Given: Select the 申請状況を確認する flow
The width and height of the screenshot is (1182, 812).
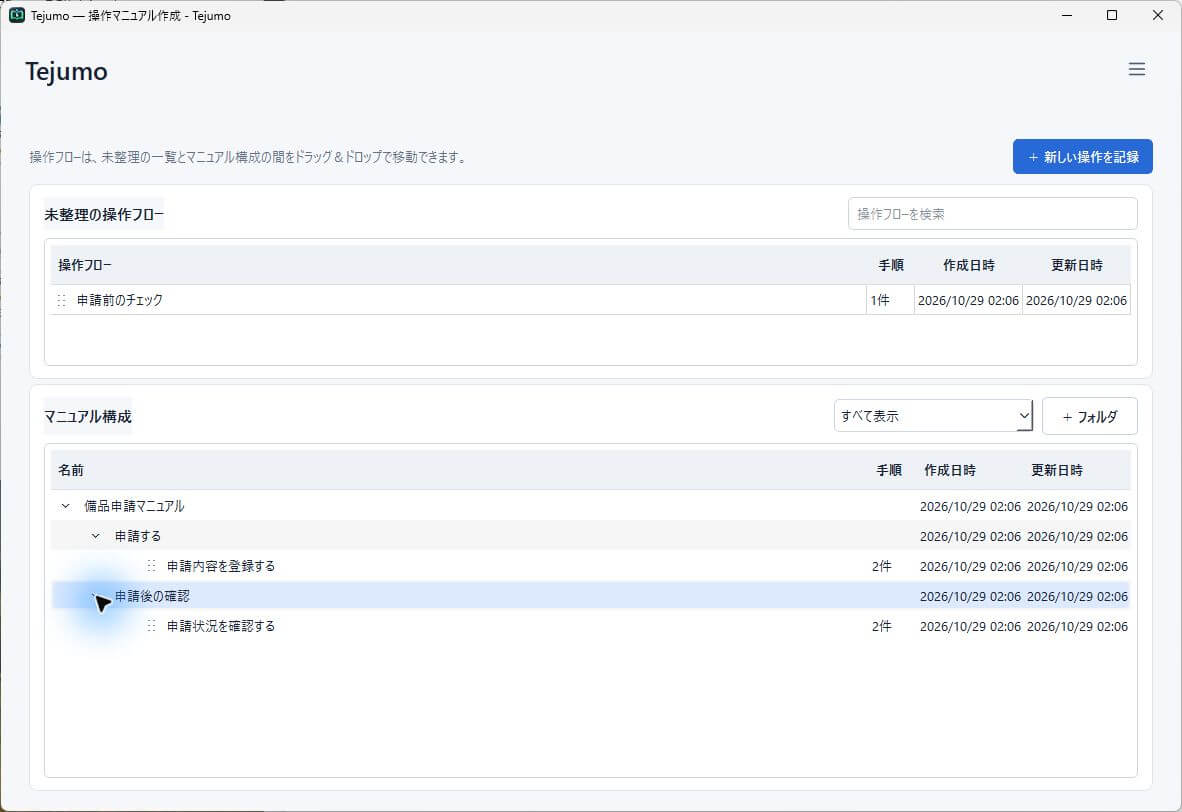Looking at the screenshot, I should [x=221, y=627].
